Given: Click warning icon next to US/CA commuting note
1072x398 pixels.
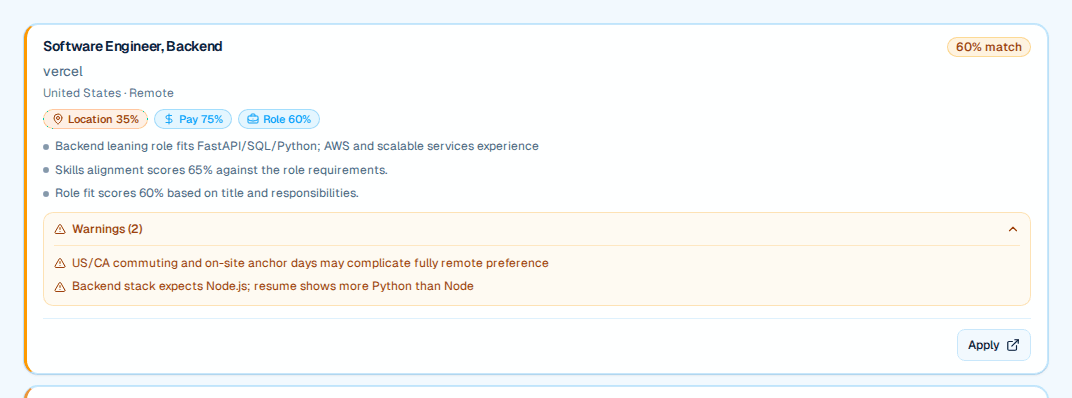Looking at the screenshot, I should pyautogui.click(x=60, y=263).
